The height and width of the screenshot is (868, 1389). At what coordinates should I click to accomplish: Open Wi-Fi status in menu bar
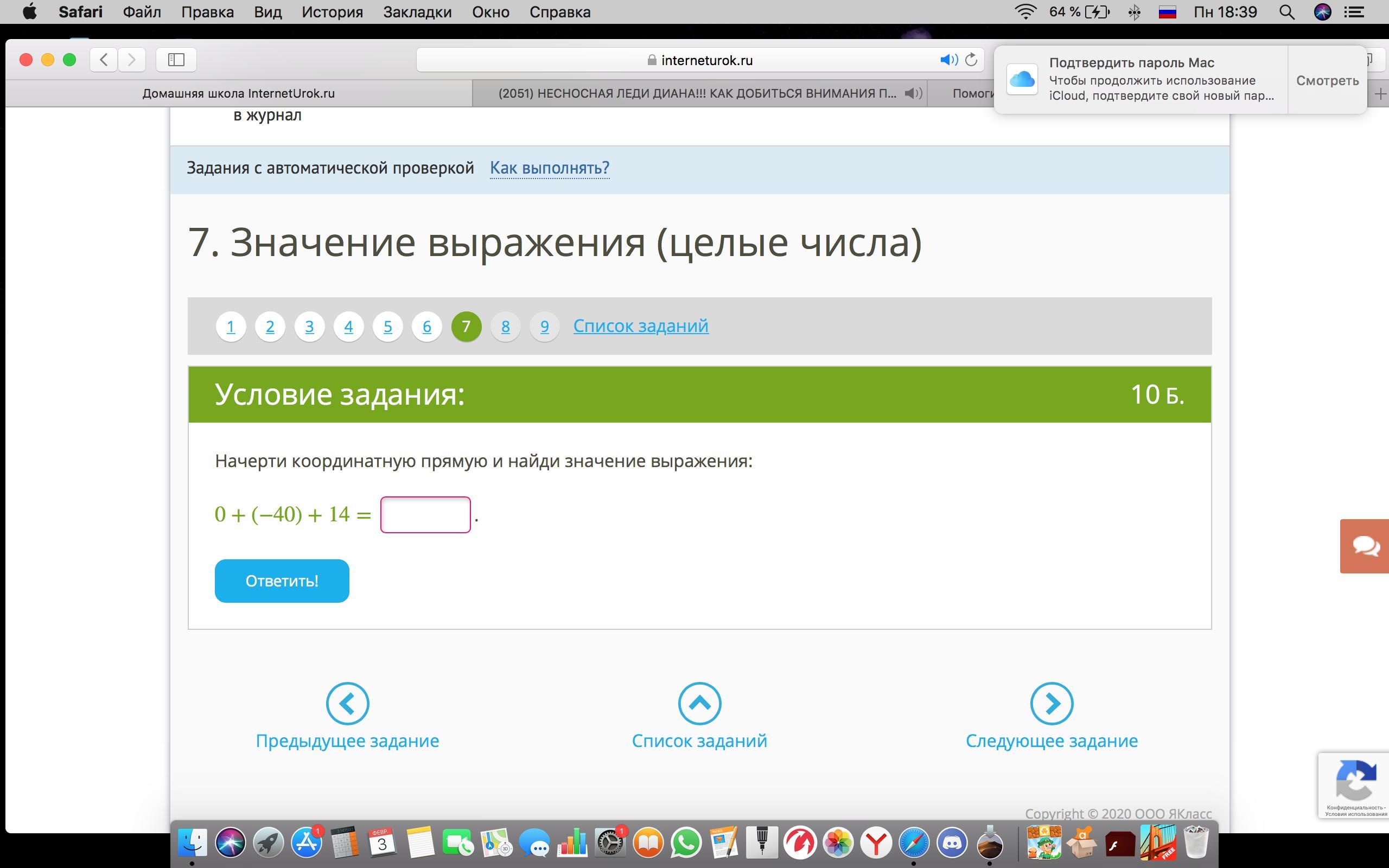[x=1025, y=12]
